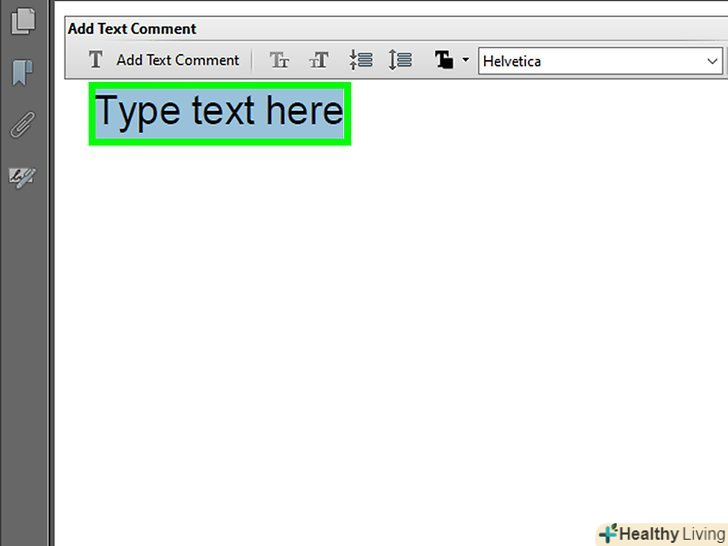Click the text color icon
The width and height of the screenshot is (728, 546).
[443, 60]
